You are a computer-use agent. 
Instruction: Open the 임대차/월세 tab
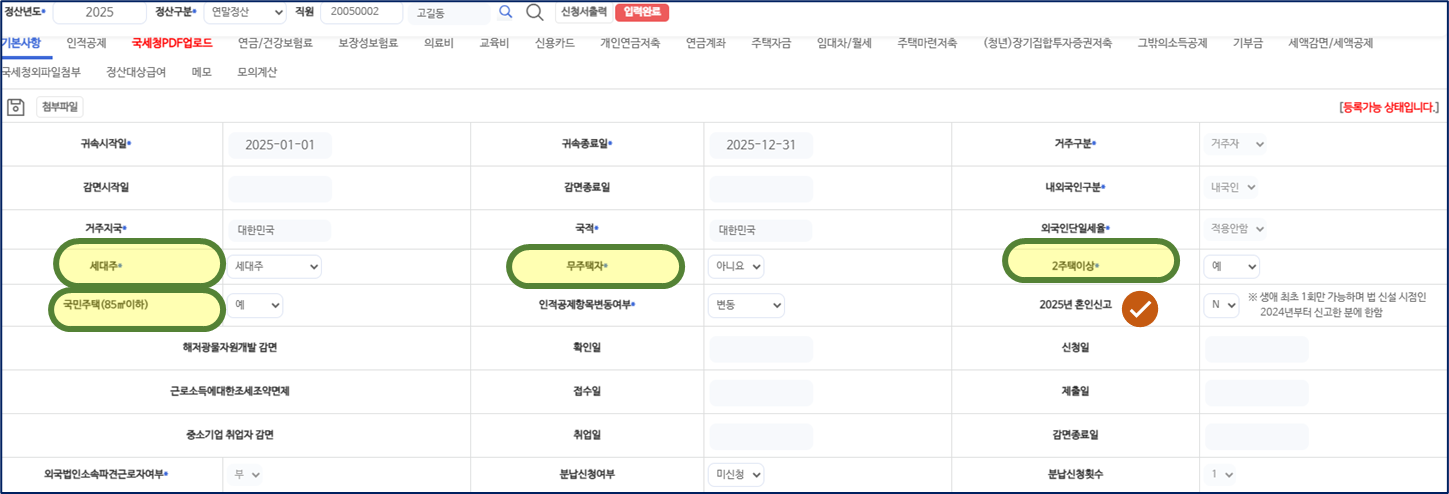click(x=844, y=43)
